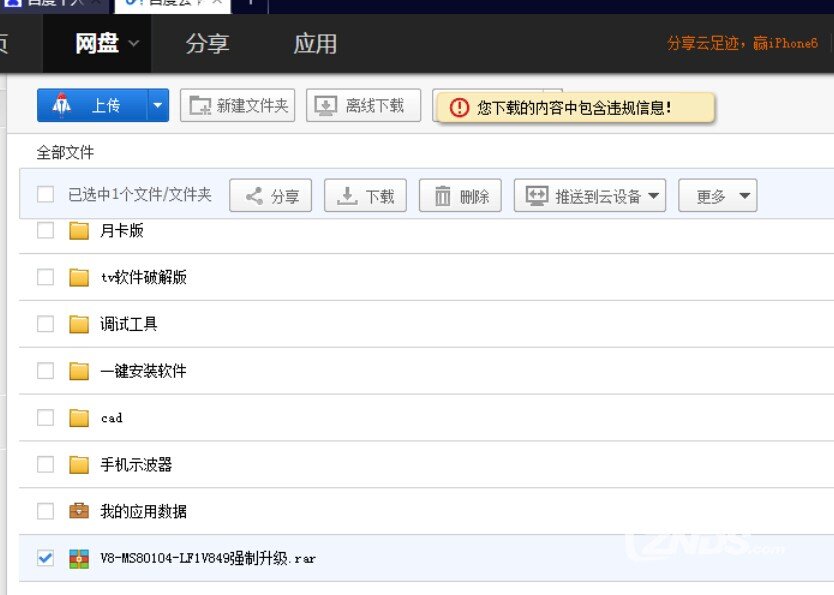Click the 删除 button
Screen dimensions: 834x595
click(x=460, y=196)
